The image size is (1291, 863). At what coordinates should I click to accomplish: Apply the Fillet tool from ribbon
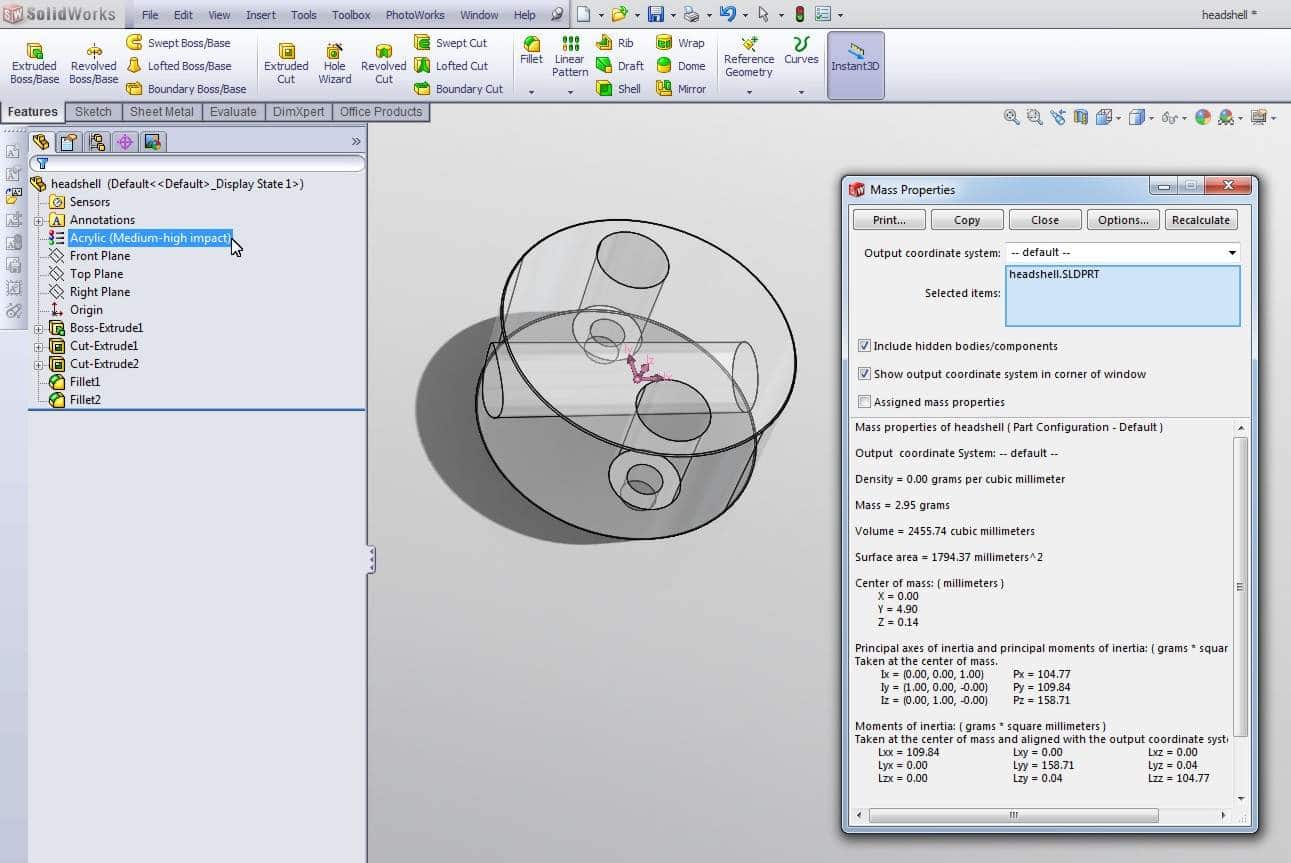pyautogui.click(x=532, y=50)
